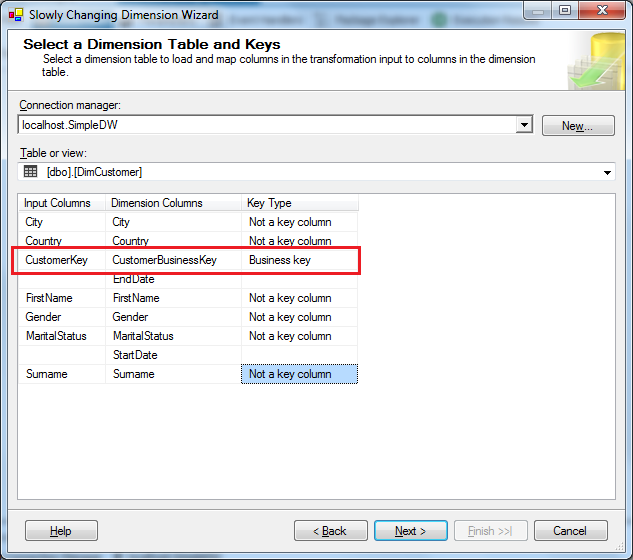Click the Cancel button
Screen dimensions: 633x560
point(570,531)
